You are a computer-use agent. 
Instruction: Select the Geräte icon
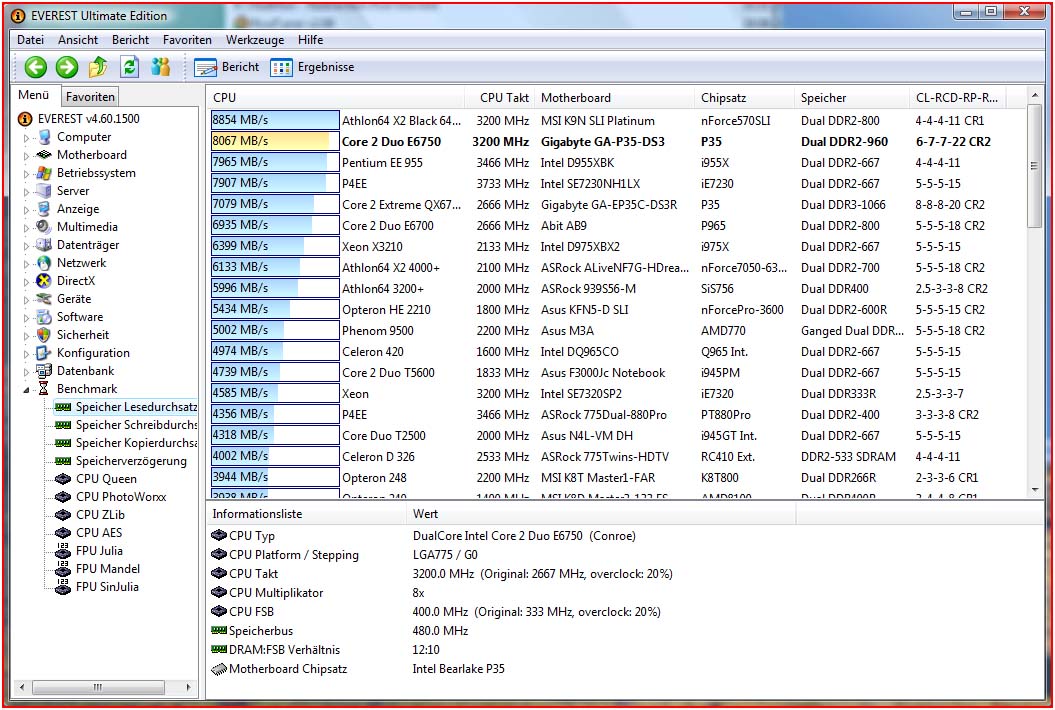pos(44,299)
